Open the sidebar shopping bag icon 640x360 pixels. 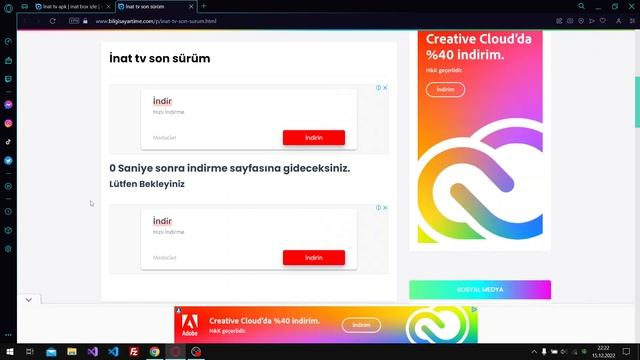tap(8, 60)
